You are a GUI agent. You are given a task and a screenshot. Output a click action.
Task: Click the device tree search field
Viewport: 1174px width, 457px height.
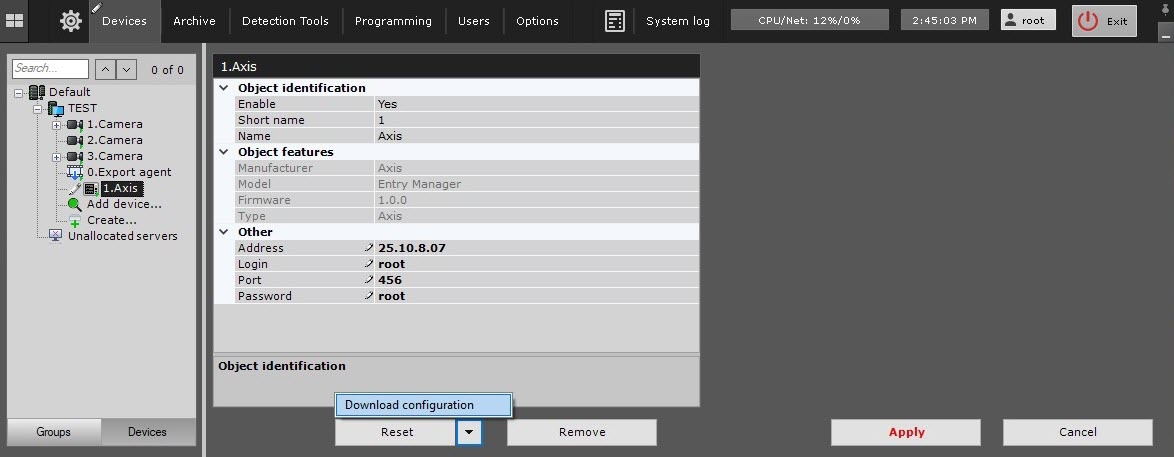pyautogui.click(x=50, y=69)
